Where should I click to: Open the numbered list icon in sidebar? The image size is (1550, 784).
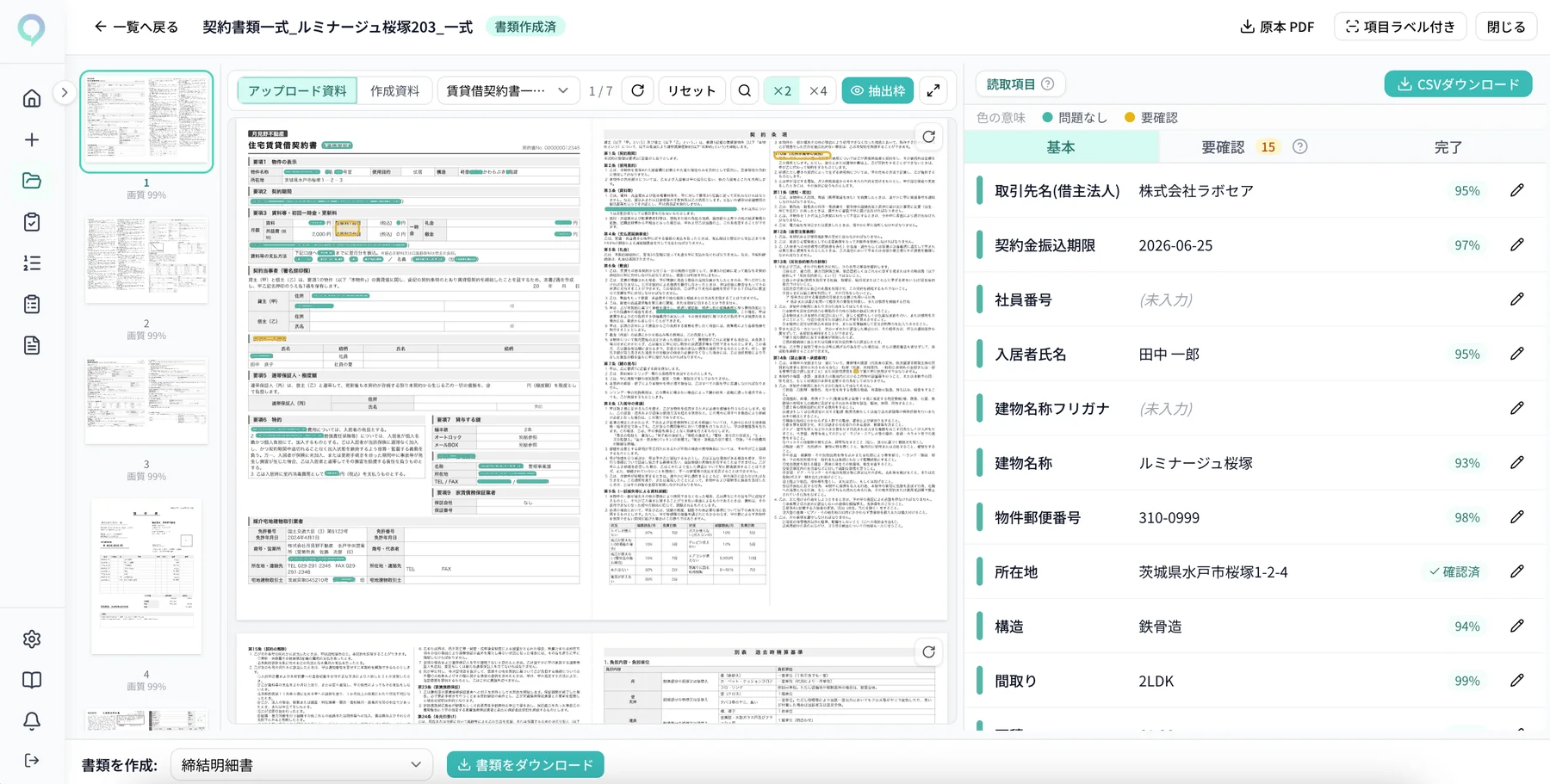(x=32, y=263)
